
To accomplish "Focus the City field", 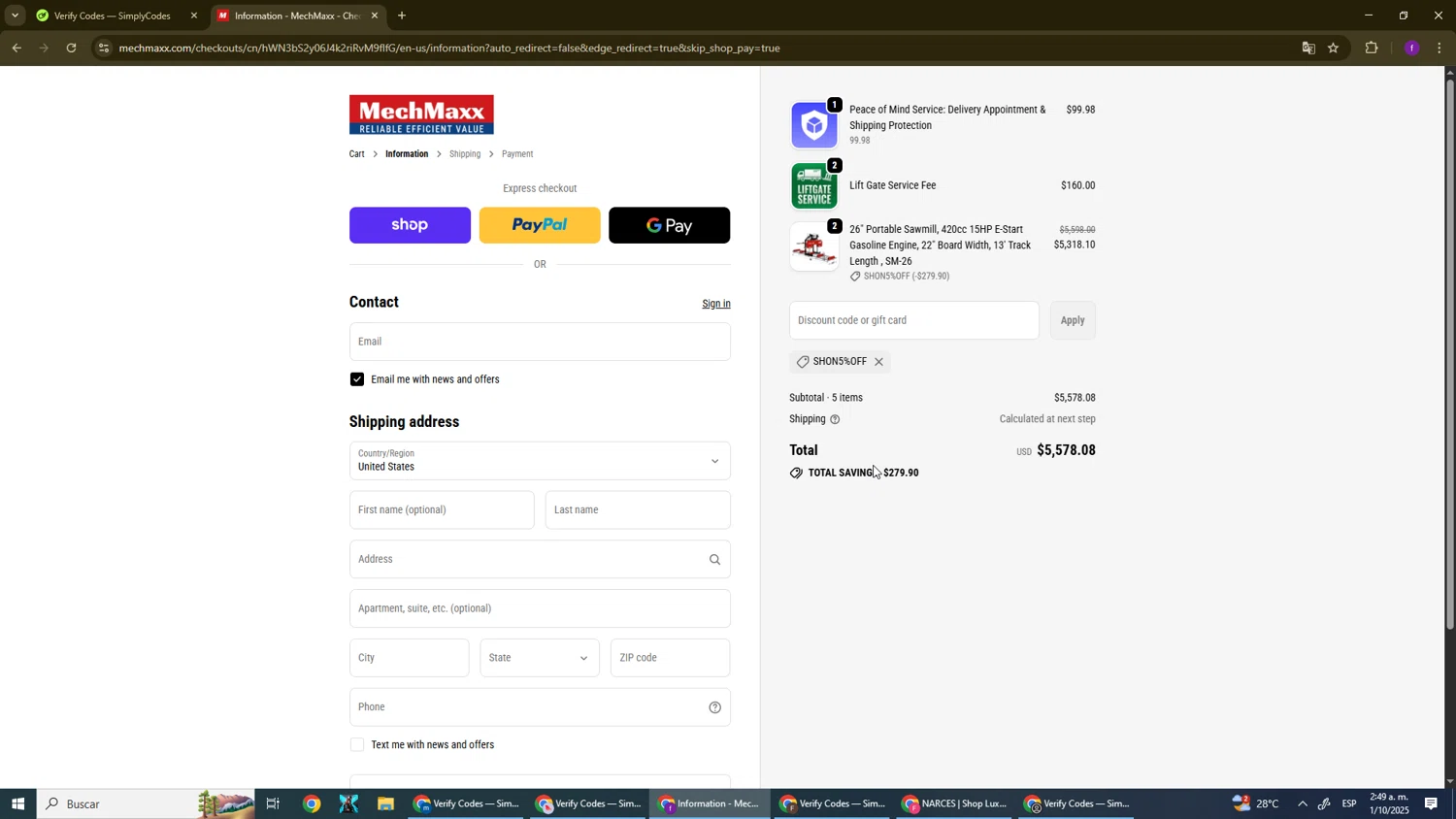I will click(409, 658).
